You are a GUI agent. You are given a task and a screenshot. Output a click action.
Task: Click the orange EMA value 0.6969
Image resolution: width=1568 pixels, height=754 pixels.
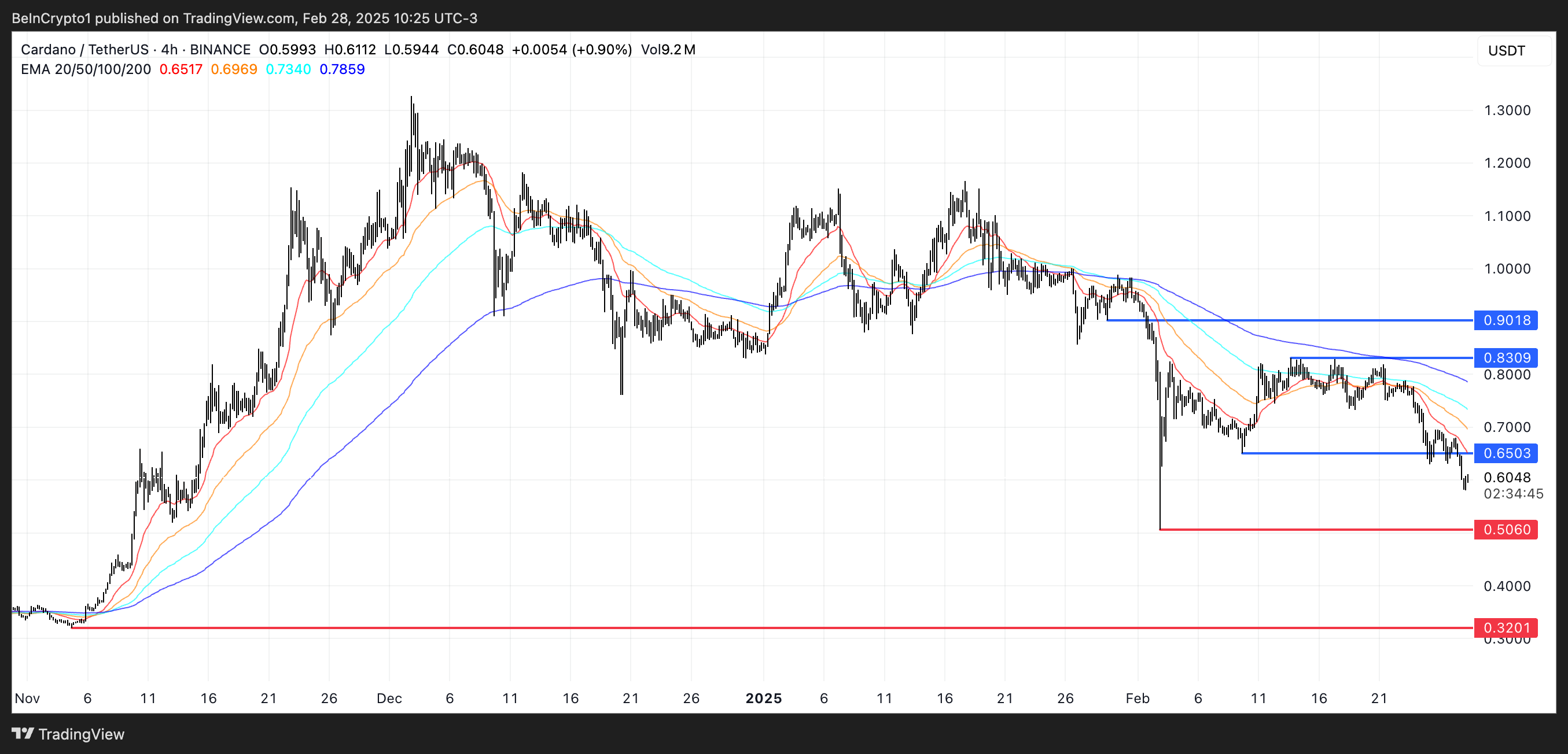tap(234, 69)
